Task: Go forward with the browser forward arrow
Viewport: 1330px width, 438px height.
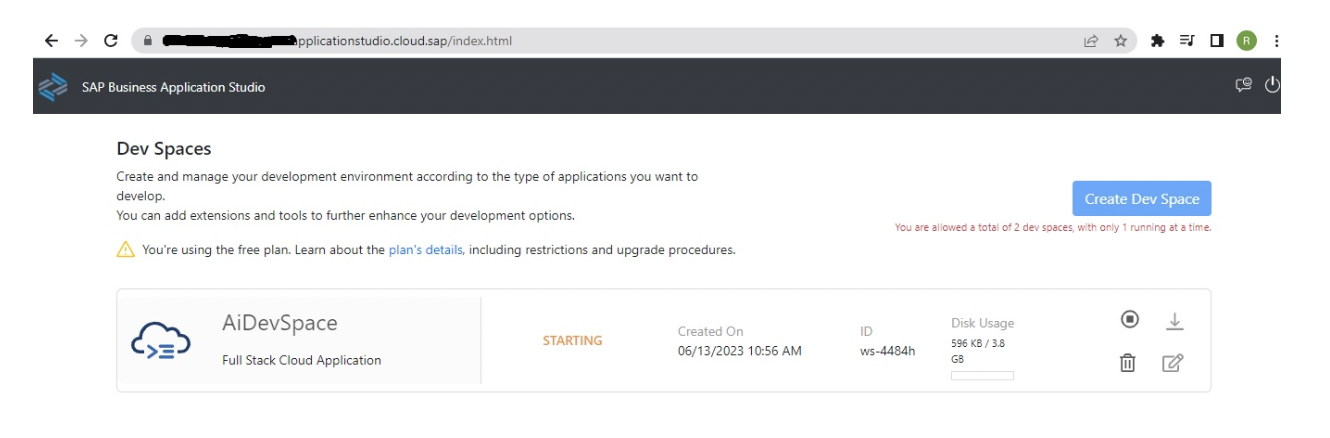Action: (x=81, y=41)
